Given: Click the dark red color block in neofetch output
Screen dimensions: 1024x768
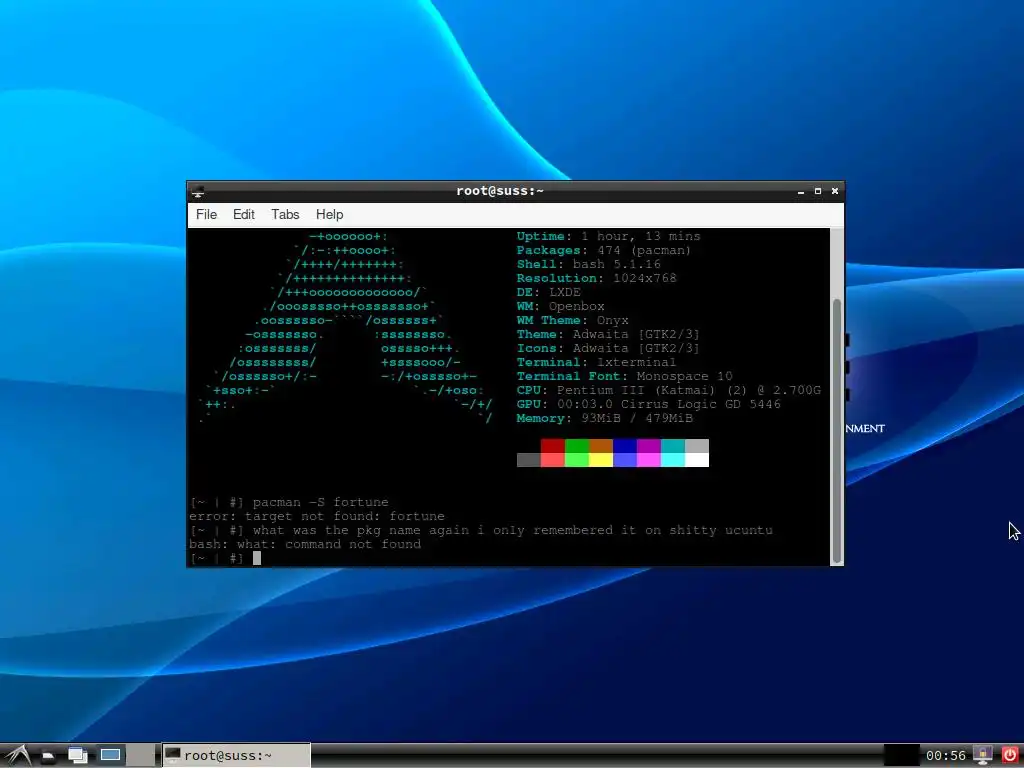Looking at the screenshot, I should tap(552, 446).
